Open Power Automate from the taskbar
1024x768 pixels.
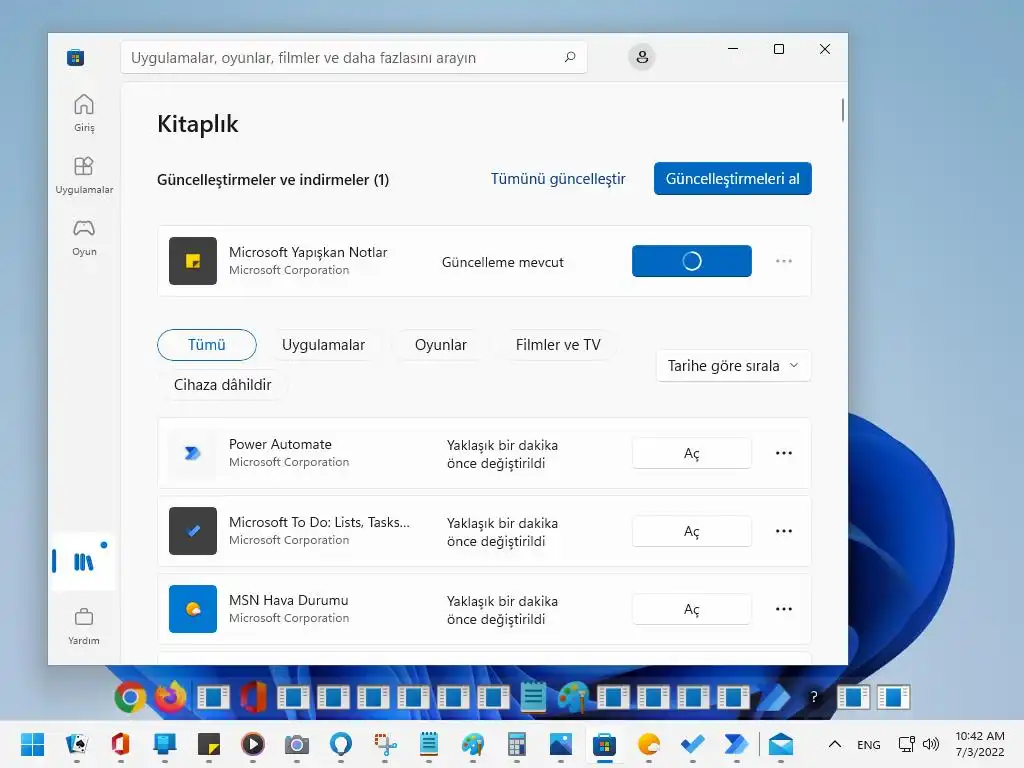pyautogui.click(x=737, y=744)
